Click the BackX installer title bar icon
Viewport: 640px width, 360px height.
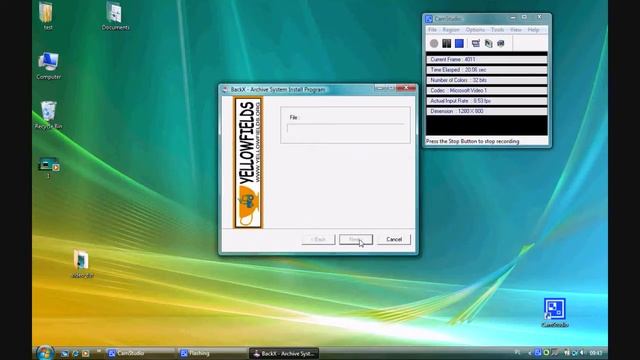225,89
